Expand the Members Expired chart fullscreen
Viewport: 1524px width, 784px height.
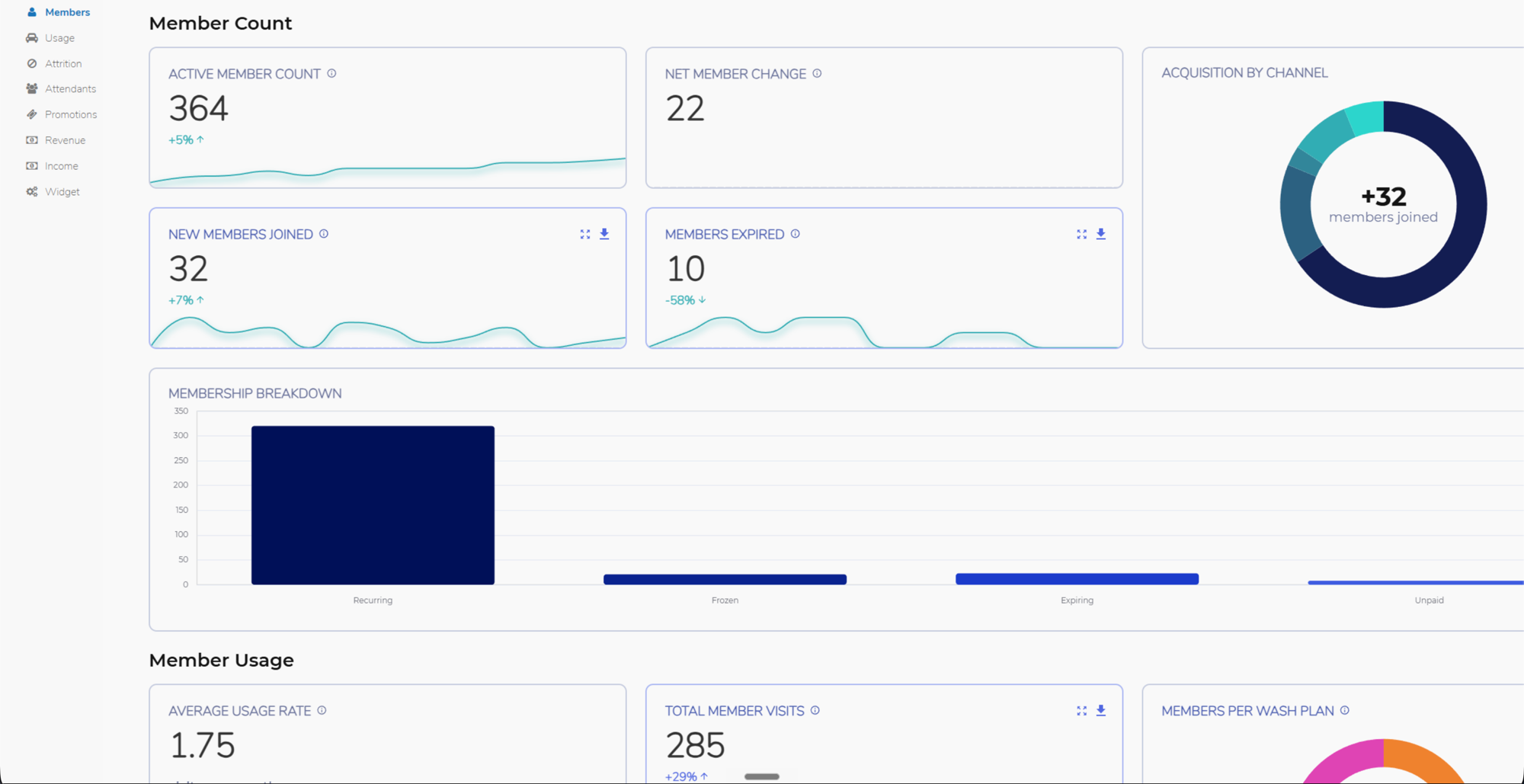pos(1081,234)
